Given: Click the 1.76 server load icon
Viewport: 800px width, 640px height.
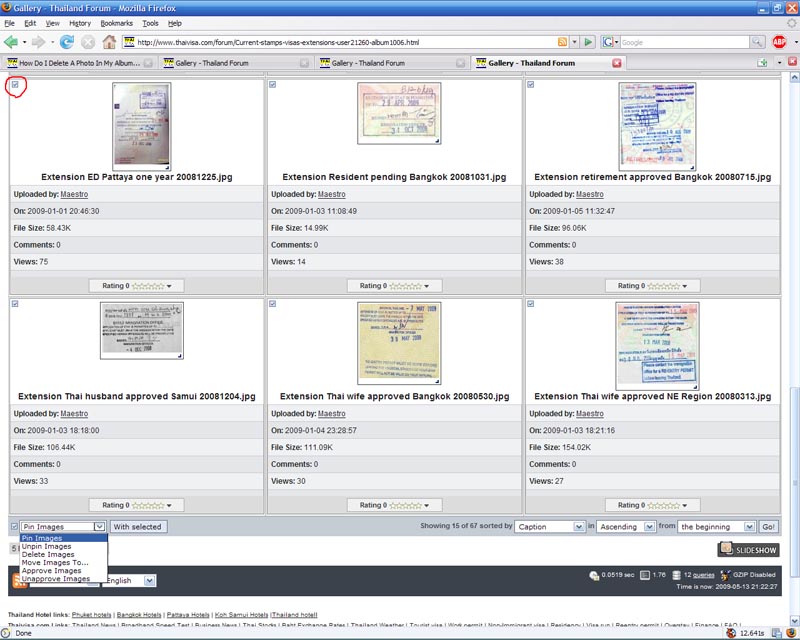Looking at the screenshot, I should 645,575.
